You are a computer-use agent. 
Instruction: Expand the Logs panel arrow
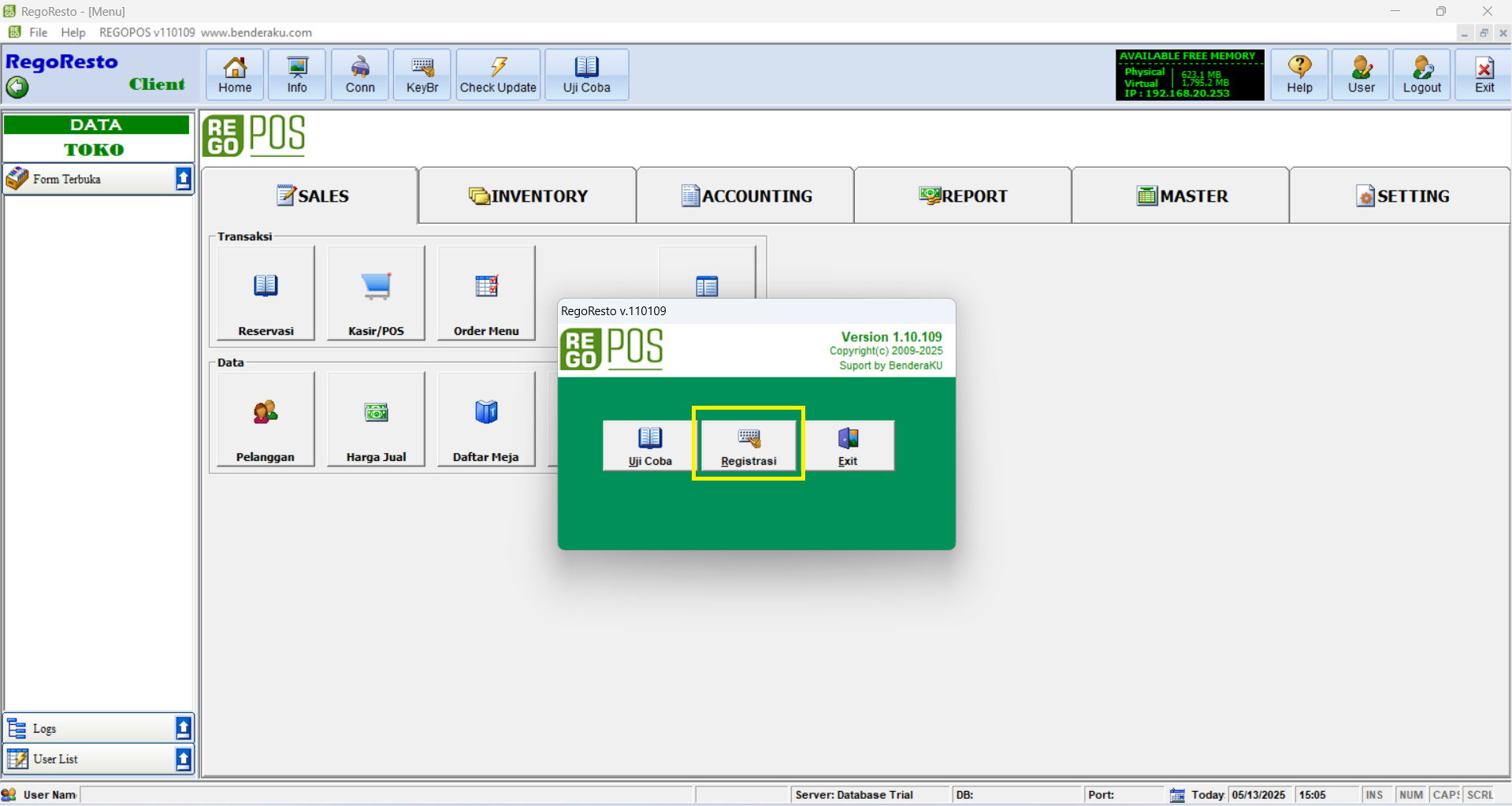[x=183, y=728]
